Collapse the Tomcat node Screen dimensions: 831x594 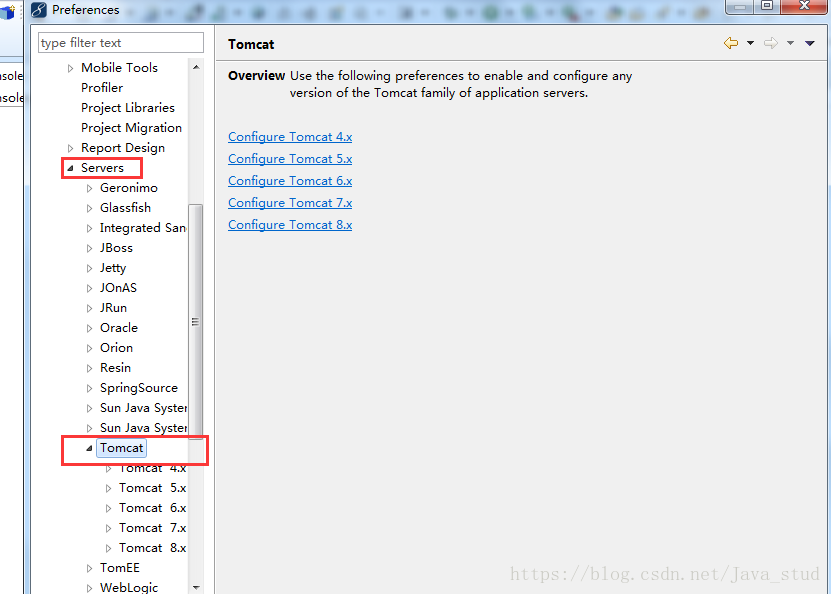tap(90, 448)
